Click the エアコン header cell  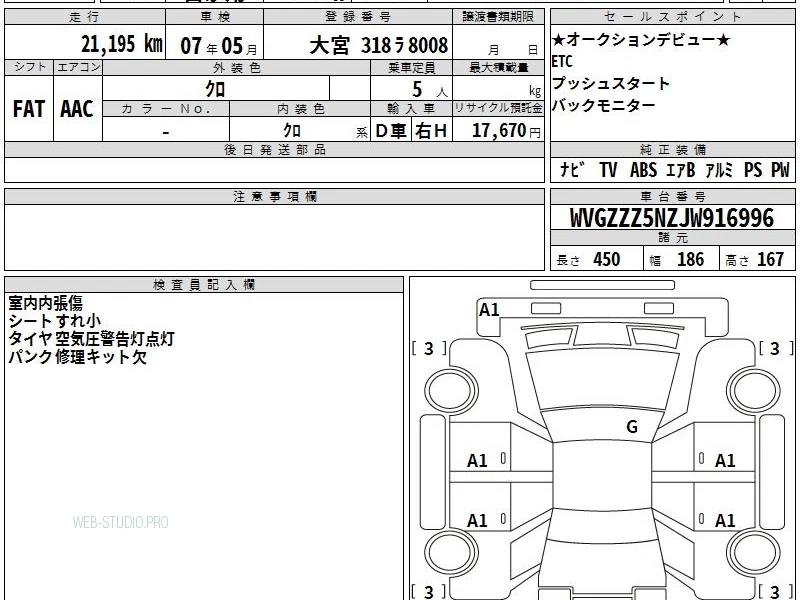[x=78, y=67]
